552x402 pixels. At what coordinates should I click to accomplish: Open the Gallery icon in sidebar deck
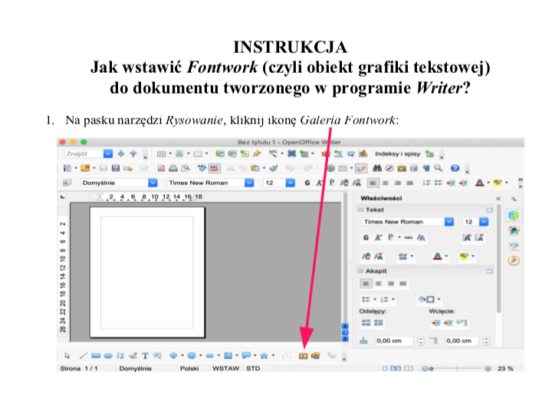514,231
